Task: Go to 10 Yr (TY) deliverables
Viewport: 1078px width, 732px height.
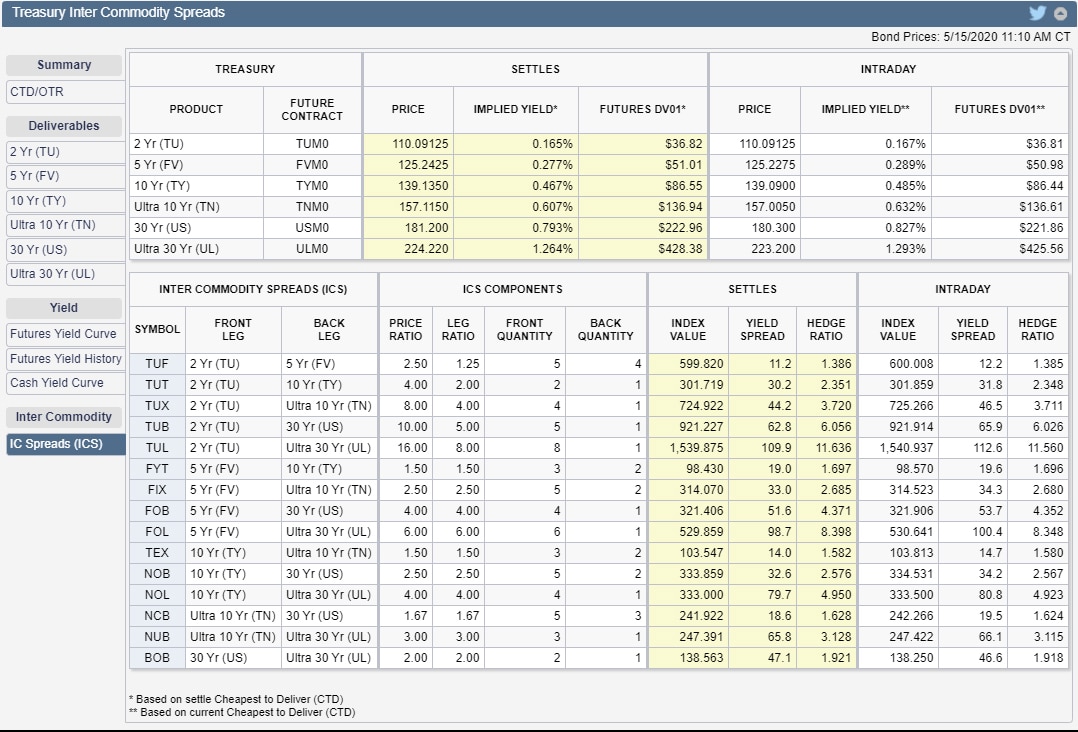Action: point(65,201)
